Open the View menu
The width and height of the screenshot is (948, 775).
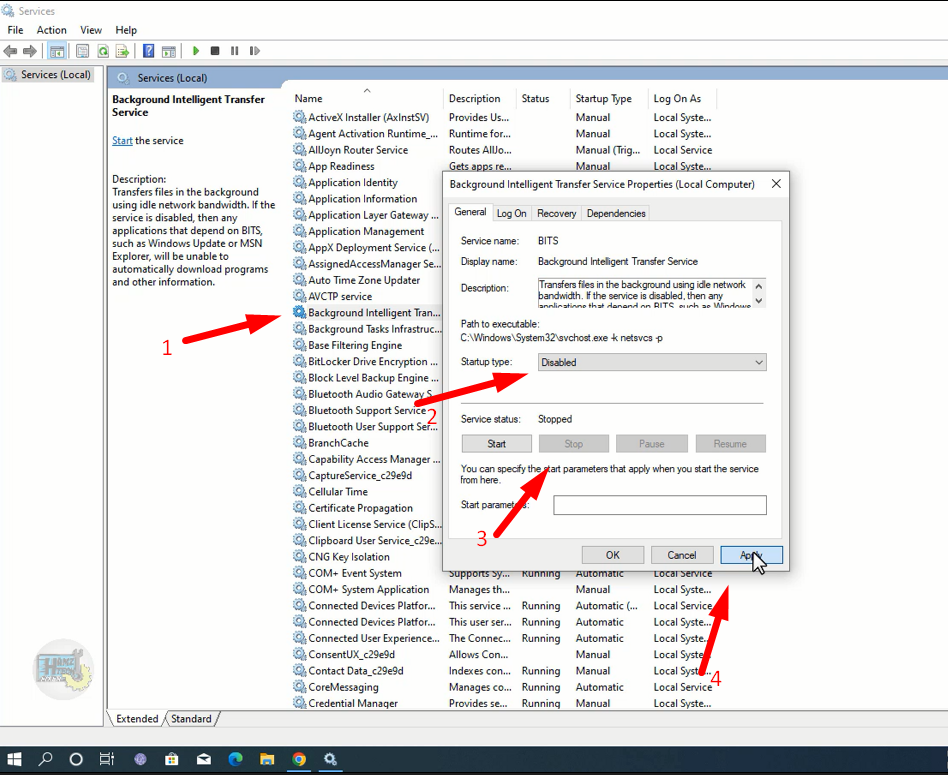coord(91,30)
